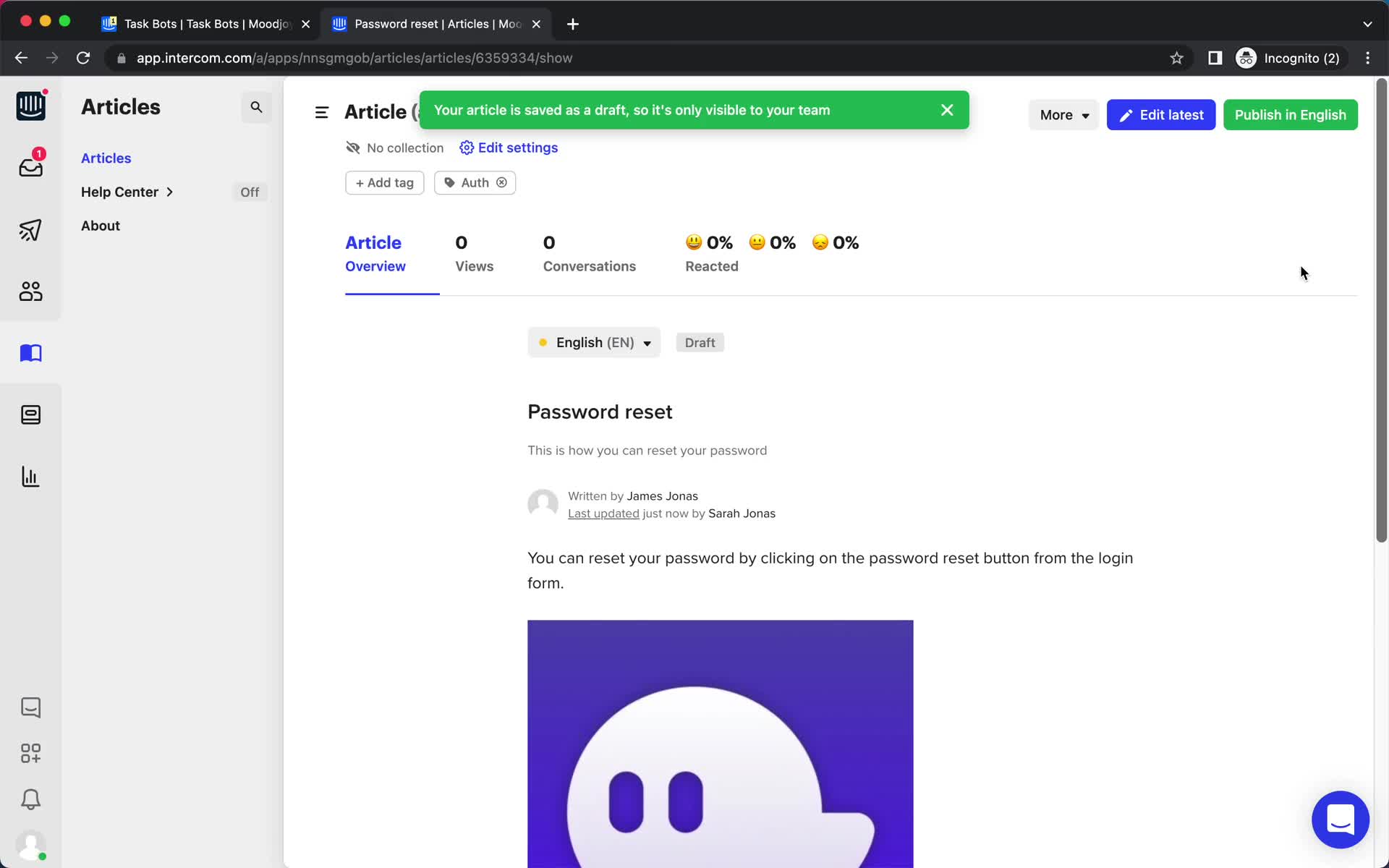Open the Contacts panel icon

coord(30,290)
